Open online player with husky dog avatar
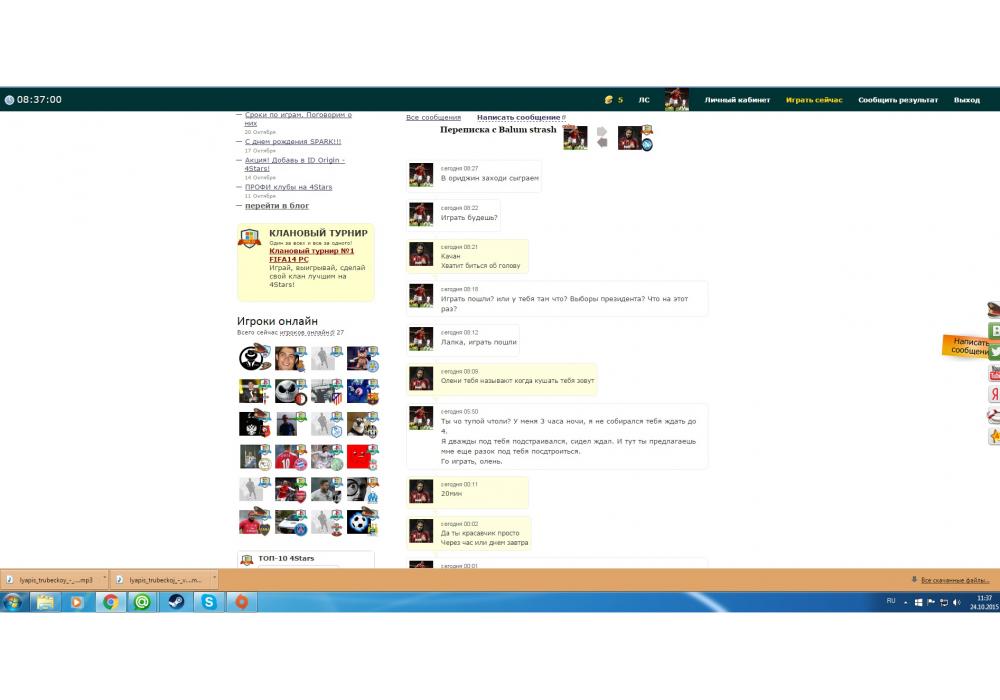 (x=358, y=424)
